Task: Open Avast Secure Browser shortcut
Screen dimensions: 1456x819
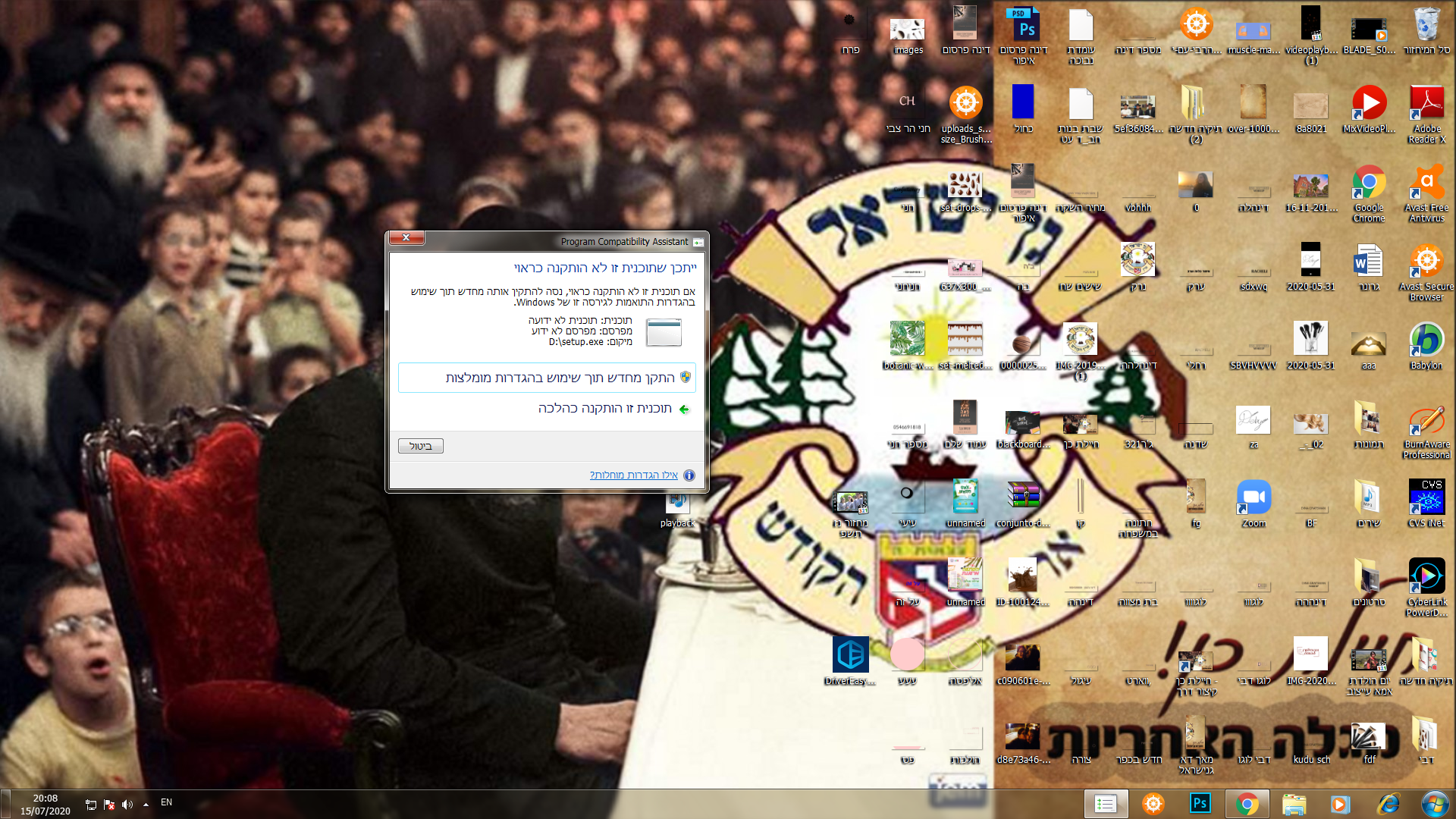Action: pyautogui.click(x=1426, y=273)
